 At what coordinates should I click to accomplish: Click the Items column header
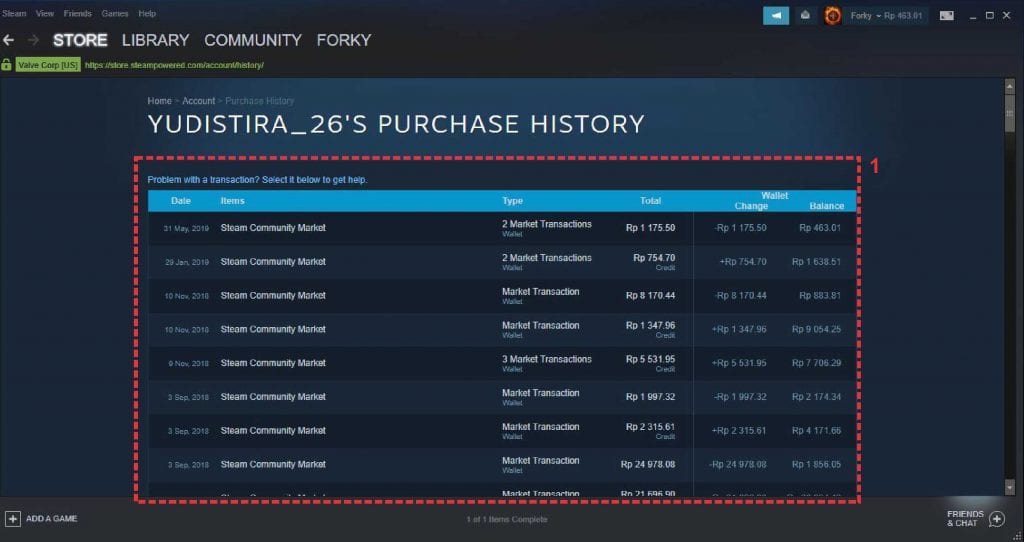click(232, 201)
